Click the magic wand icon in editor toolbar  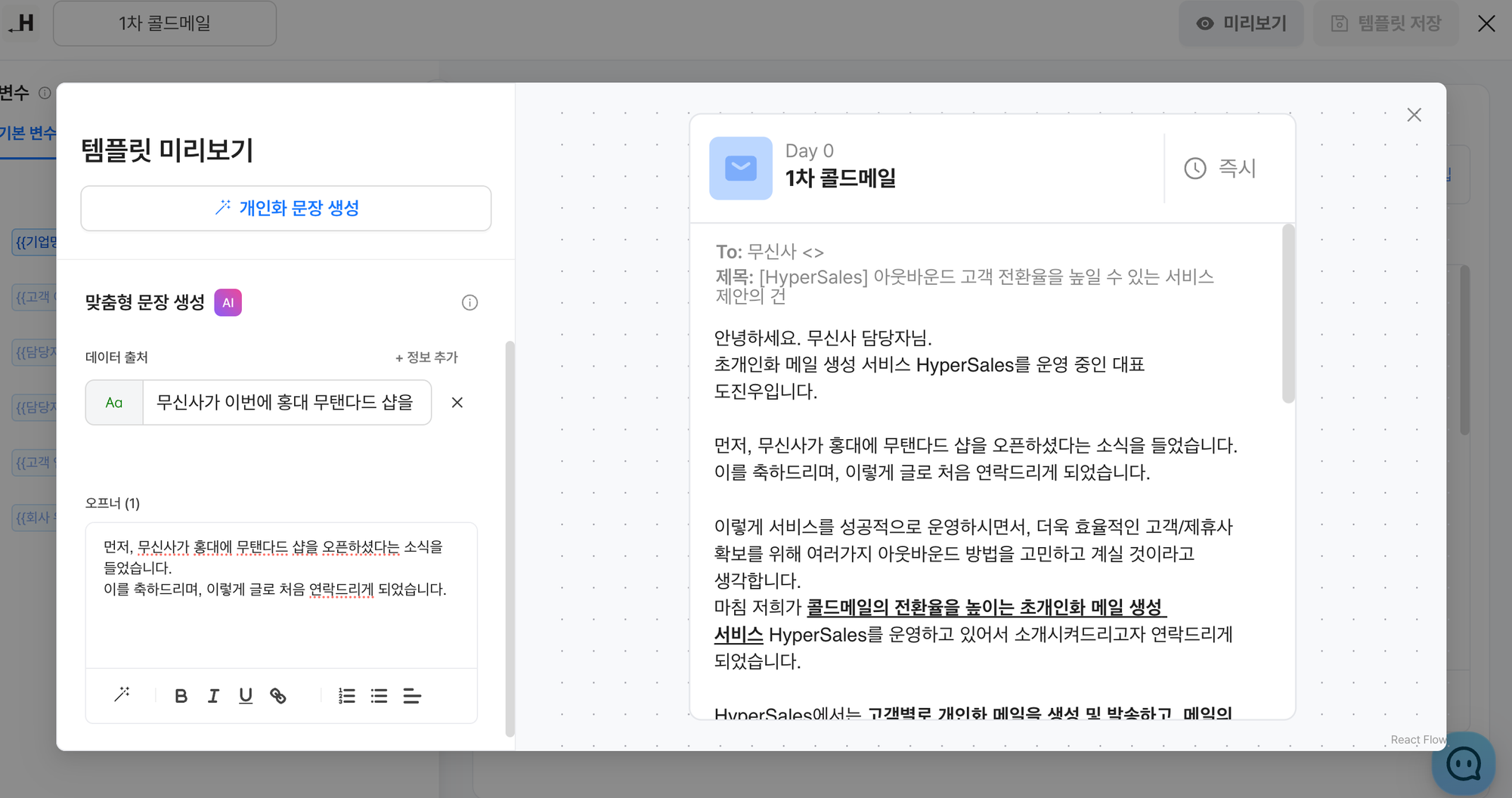pos(122,694)
